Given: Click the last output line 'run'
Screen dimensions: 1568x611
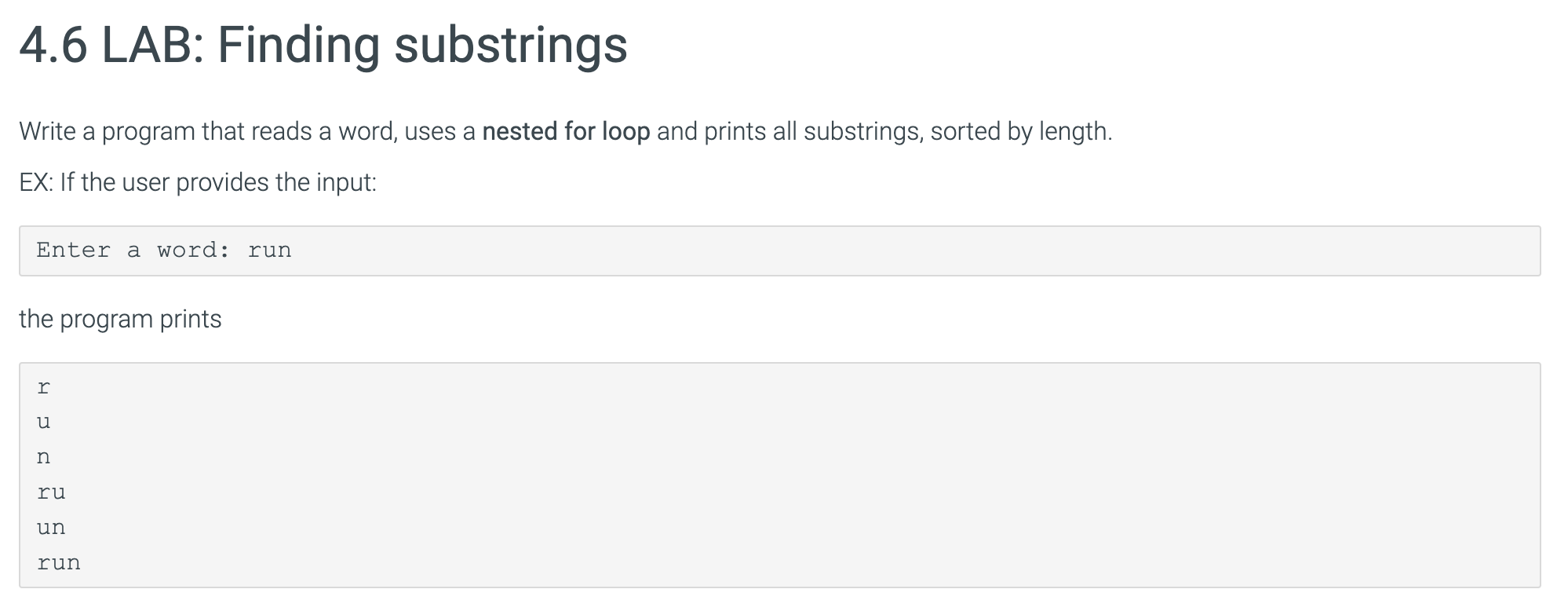Looking at the screenshot, I should click(x=59, y=562).
